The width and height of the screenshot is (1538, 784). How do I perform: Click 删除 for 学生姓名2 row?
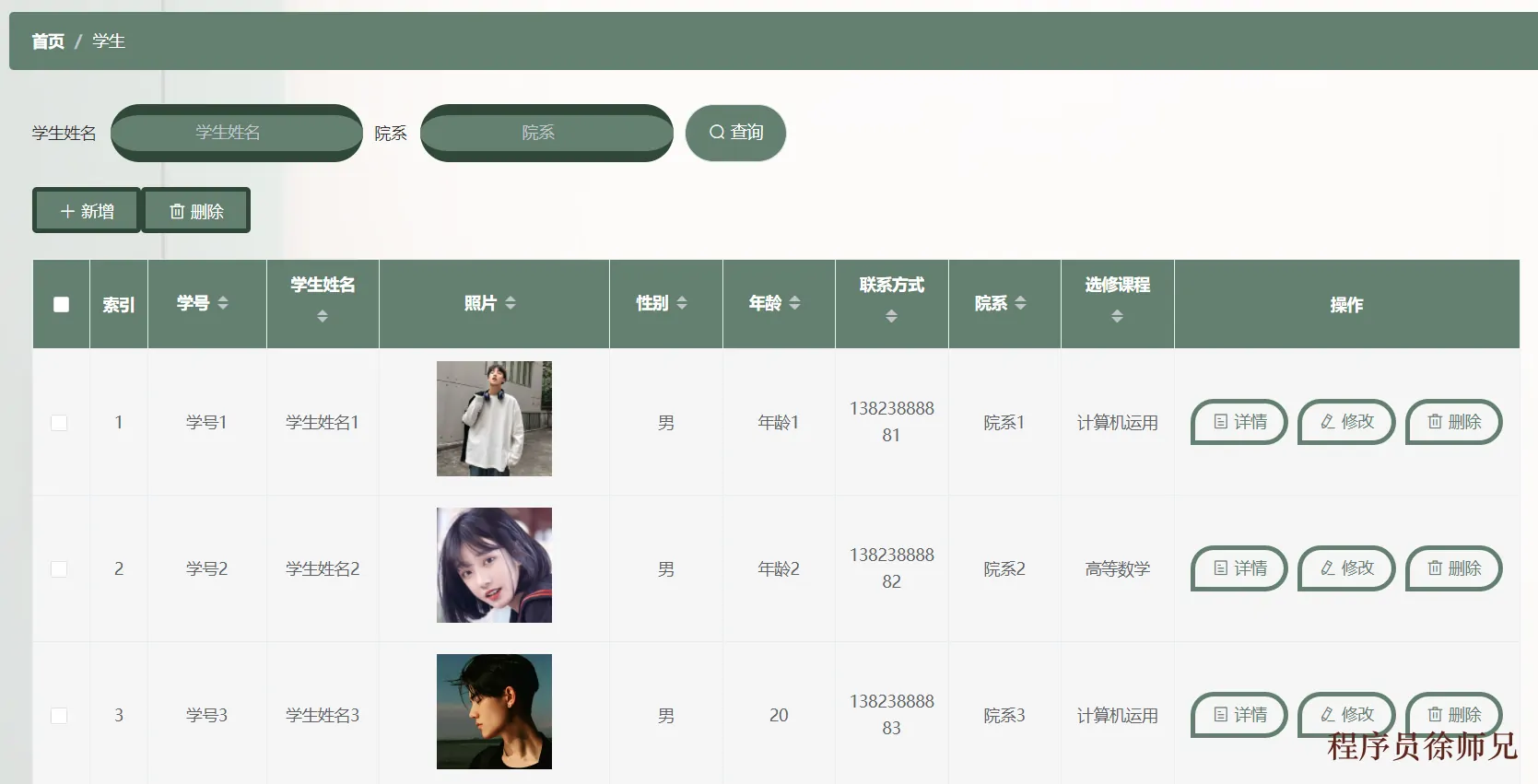point(1454,568)
